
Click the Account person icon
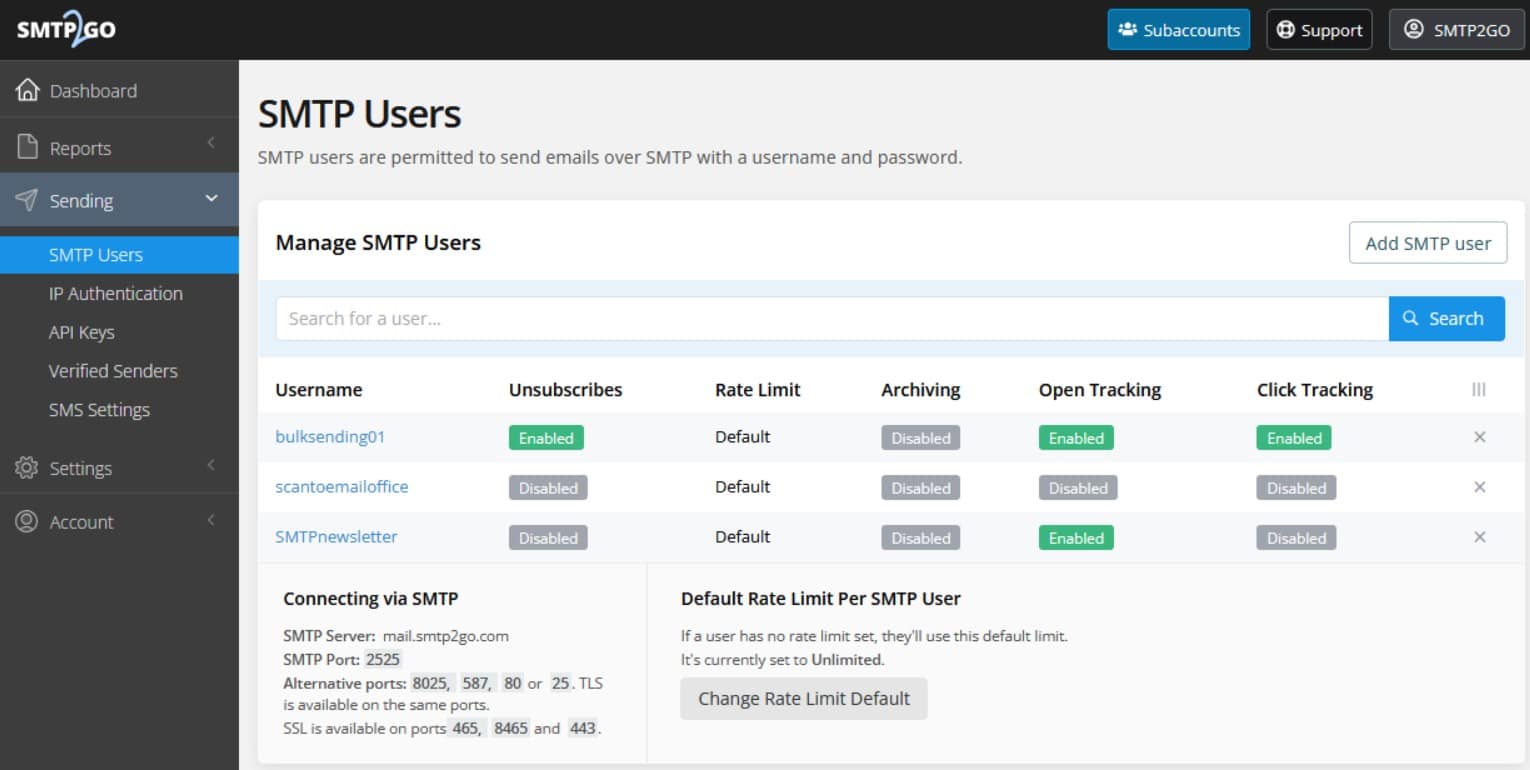(x=27, y=521)
